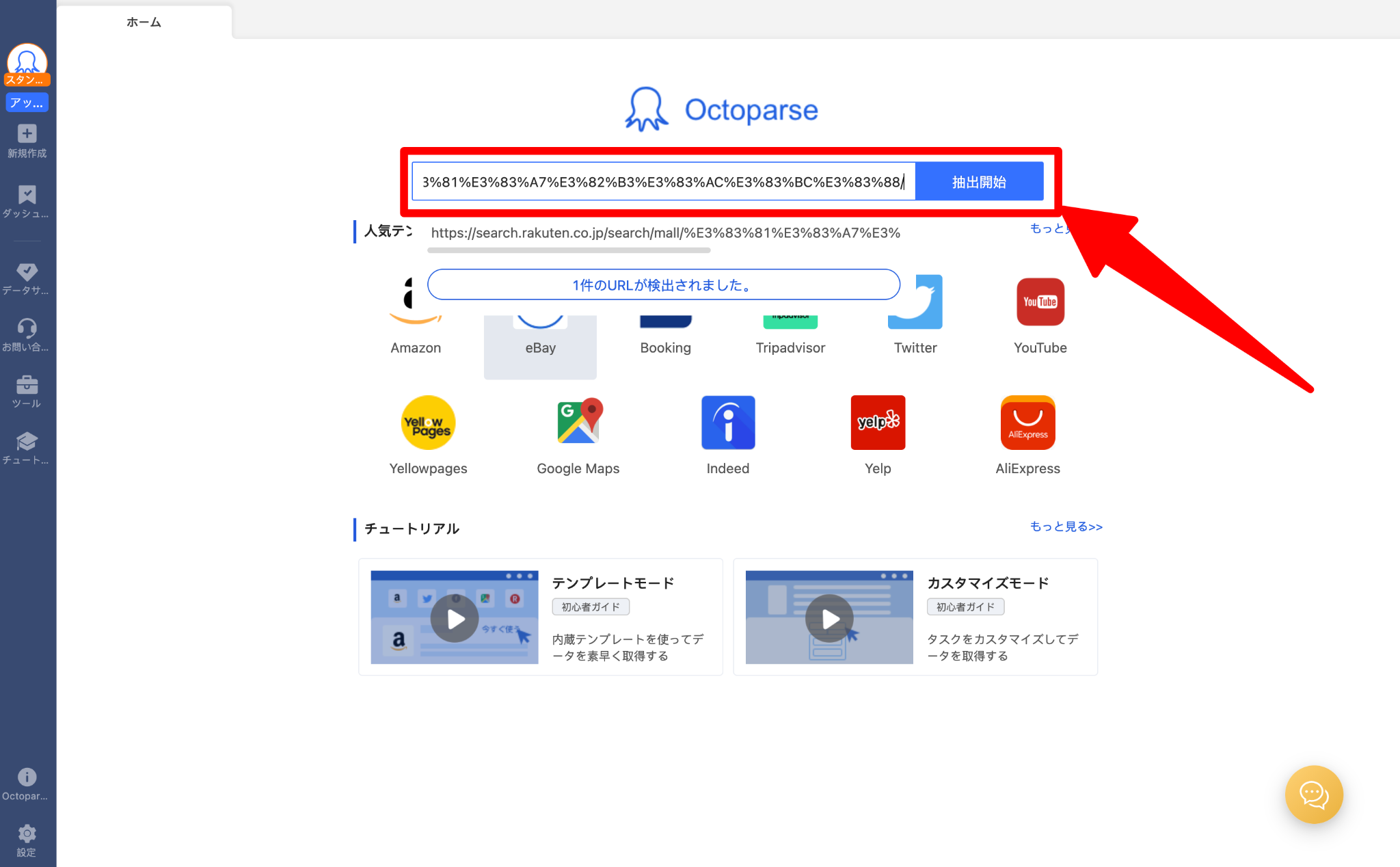Open the 設定 gear icon
The image size is (1400, 867).
(x=27, y=833)
